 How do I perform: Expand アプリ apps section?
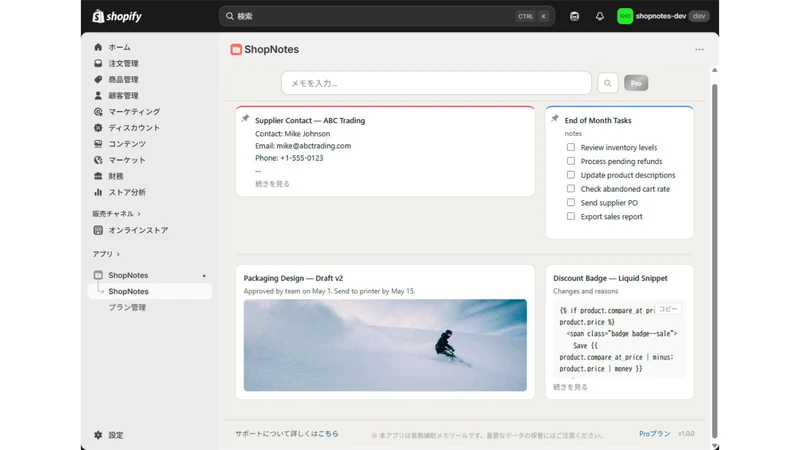click(106, 254)
